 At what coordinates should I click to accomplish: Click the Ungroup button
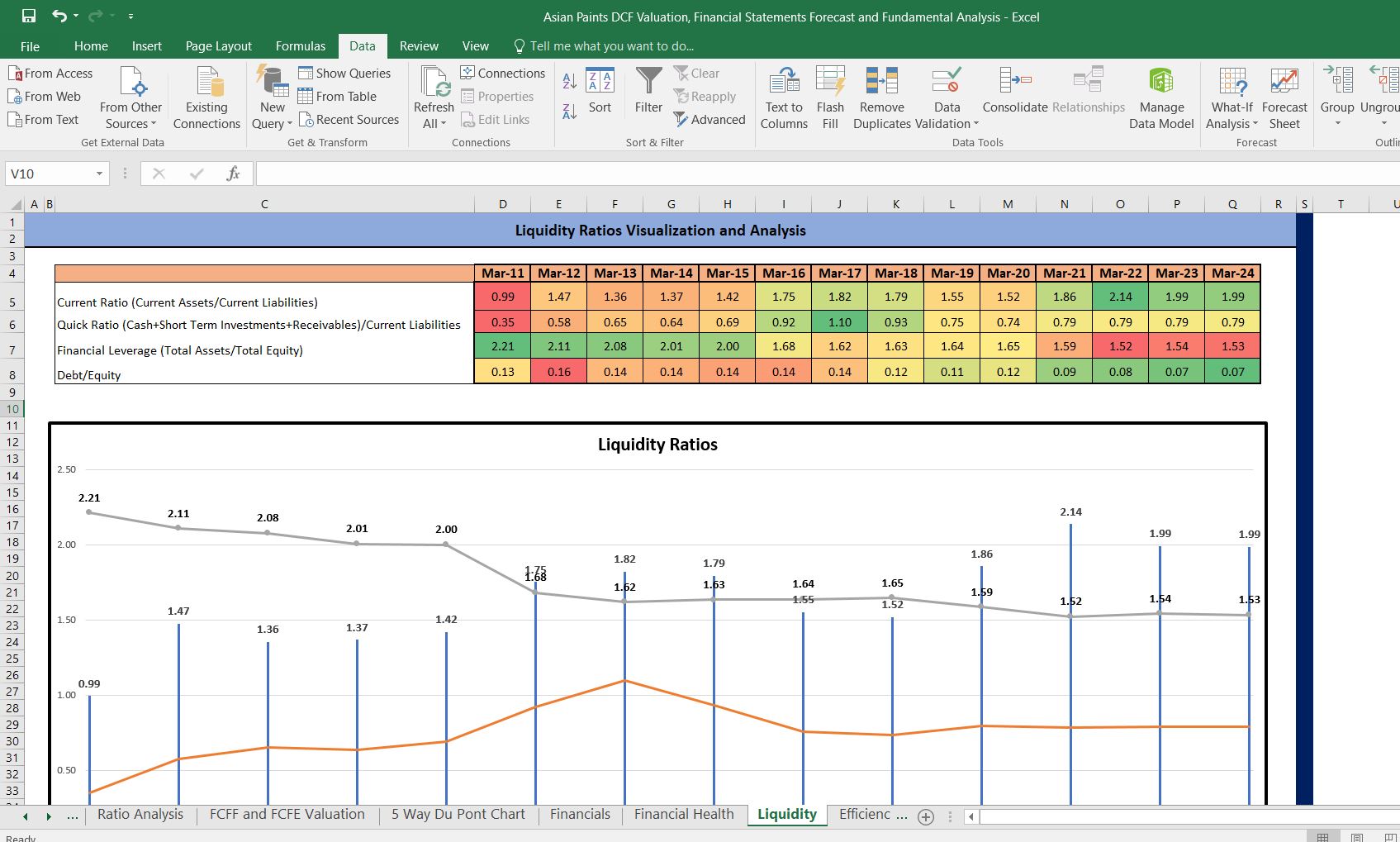tap(1379, 98)
